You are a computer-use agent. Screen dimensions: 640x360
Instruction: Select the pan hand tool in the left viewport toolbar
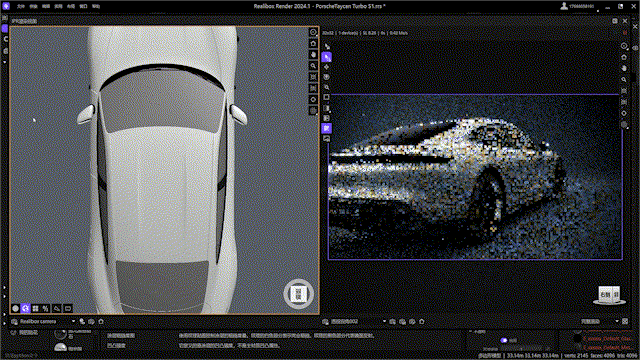point(313,54)
